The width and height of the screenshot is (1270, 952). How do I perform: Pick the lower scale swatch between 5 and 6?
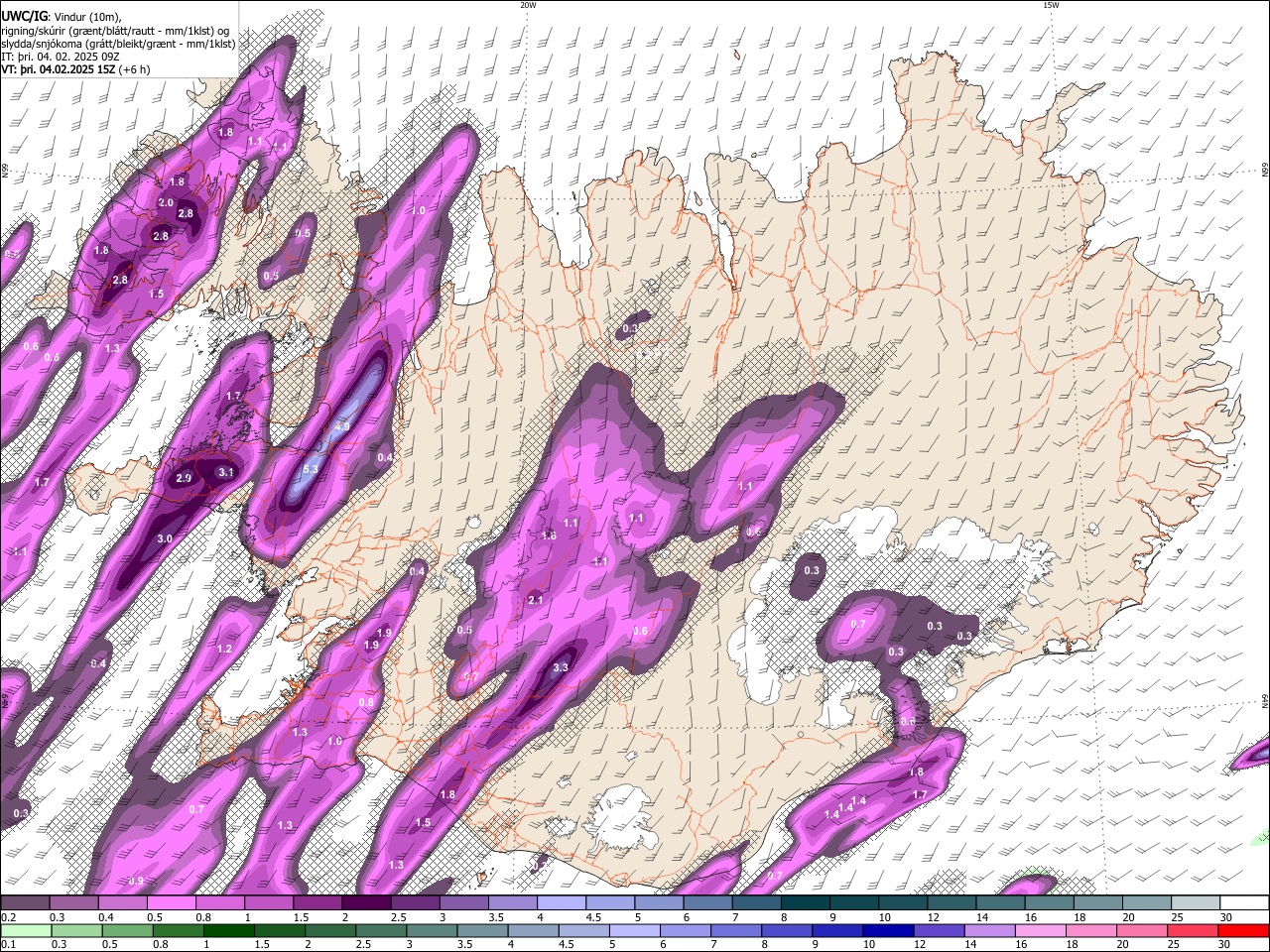click(x=634, y=930)
